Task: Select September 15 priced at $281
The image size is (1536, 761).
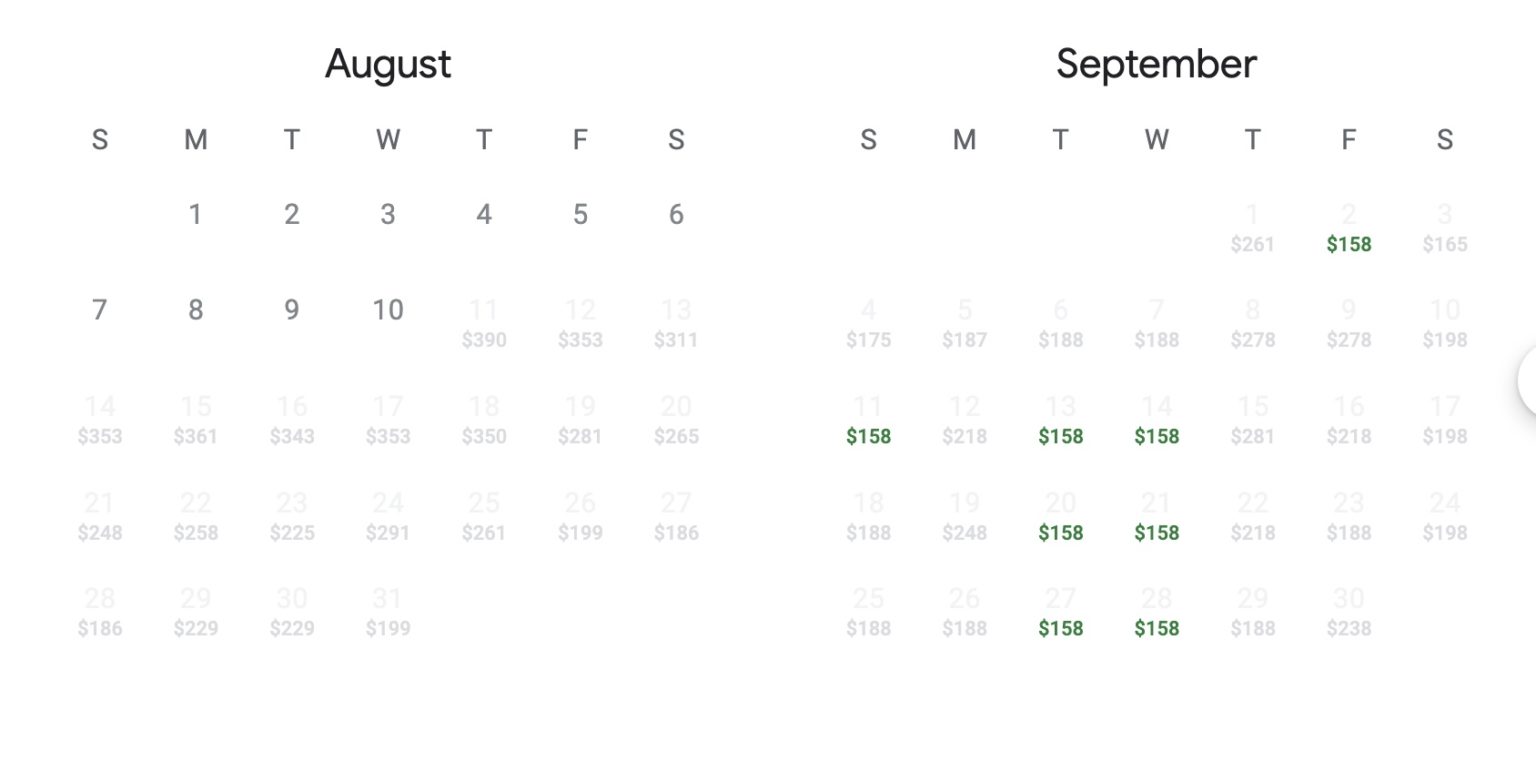Action: [x=1252, y=420]
